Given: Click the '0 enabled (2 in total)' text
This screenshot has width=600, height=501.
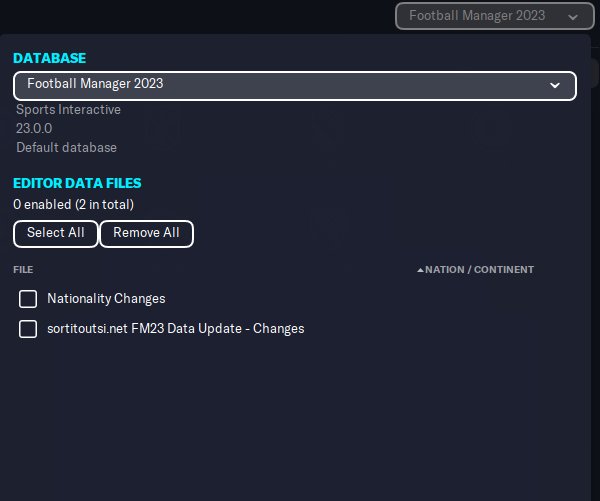Looking at the screenshot, I should click(73, 204).
